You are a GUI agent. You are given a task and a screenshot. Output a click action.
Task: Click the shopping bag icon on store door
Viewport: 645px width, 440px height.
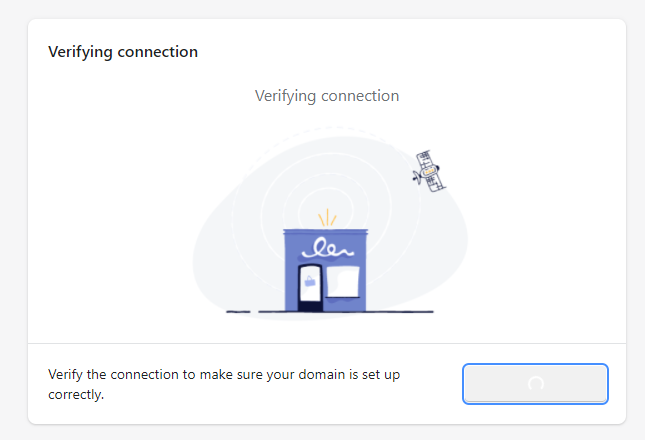pos(310,282)
